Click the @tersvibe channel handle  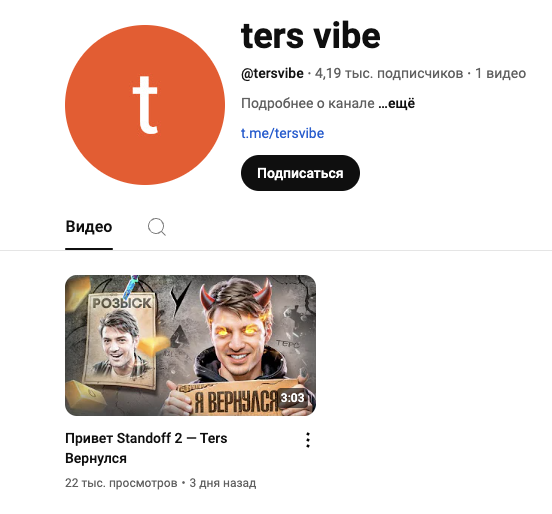click(x=272, y=73)
